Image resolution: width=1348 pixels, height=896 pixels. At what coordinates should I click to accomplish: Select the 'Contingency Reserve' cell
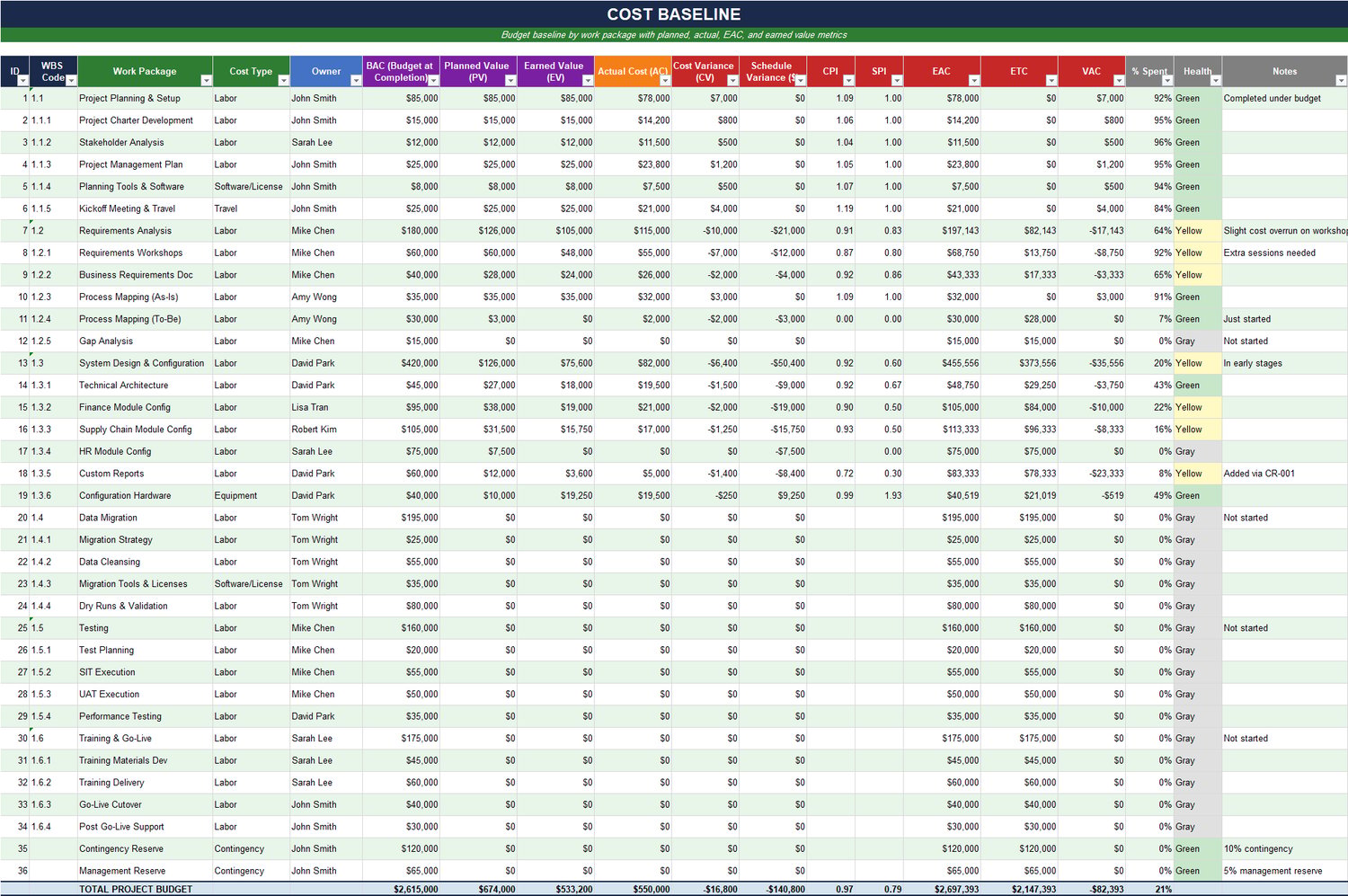click(x=145, y=849)
